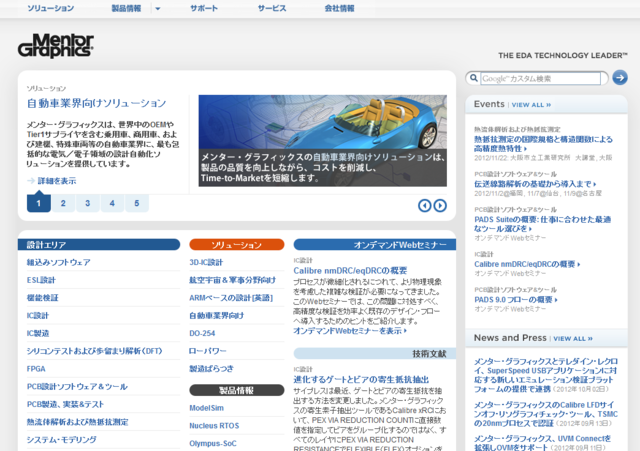Open the 製品情報 menu item

point(126,8)
